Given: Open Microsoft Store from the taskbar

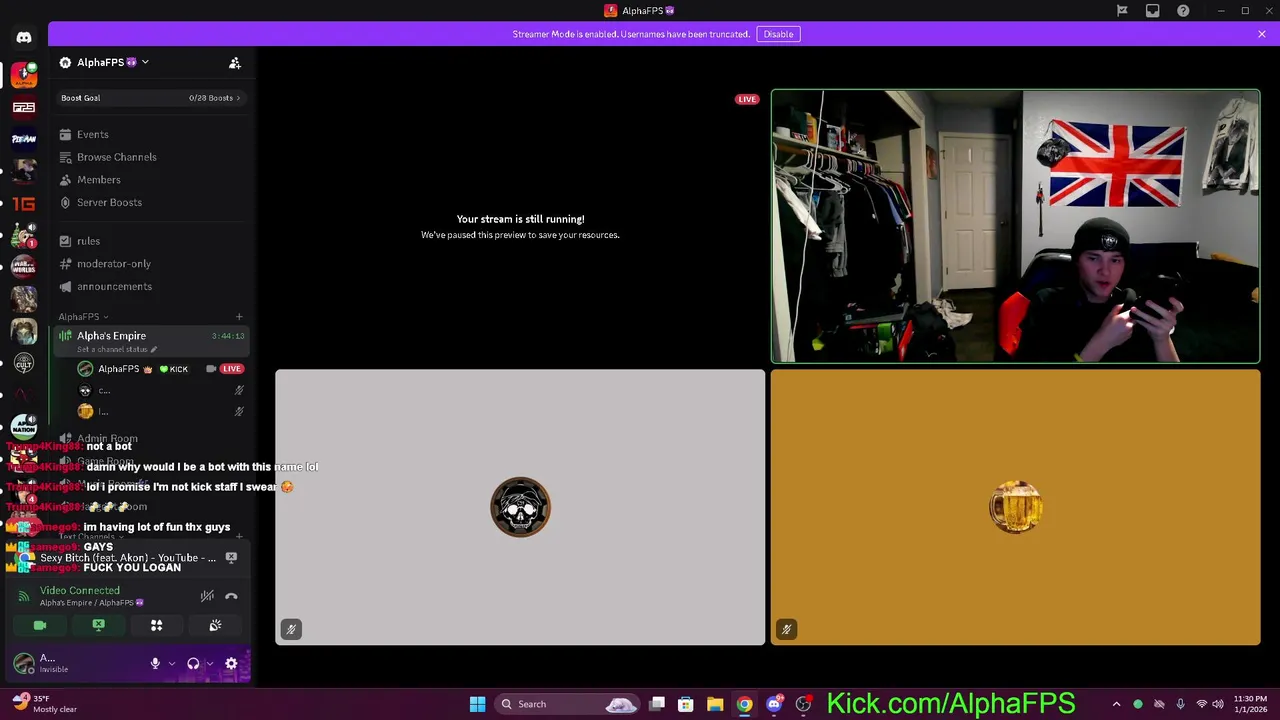Looking at the screenshot, I should click(686, 704).
